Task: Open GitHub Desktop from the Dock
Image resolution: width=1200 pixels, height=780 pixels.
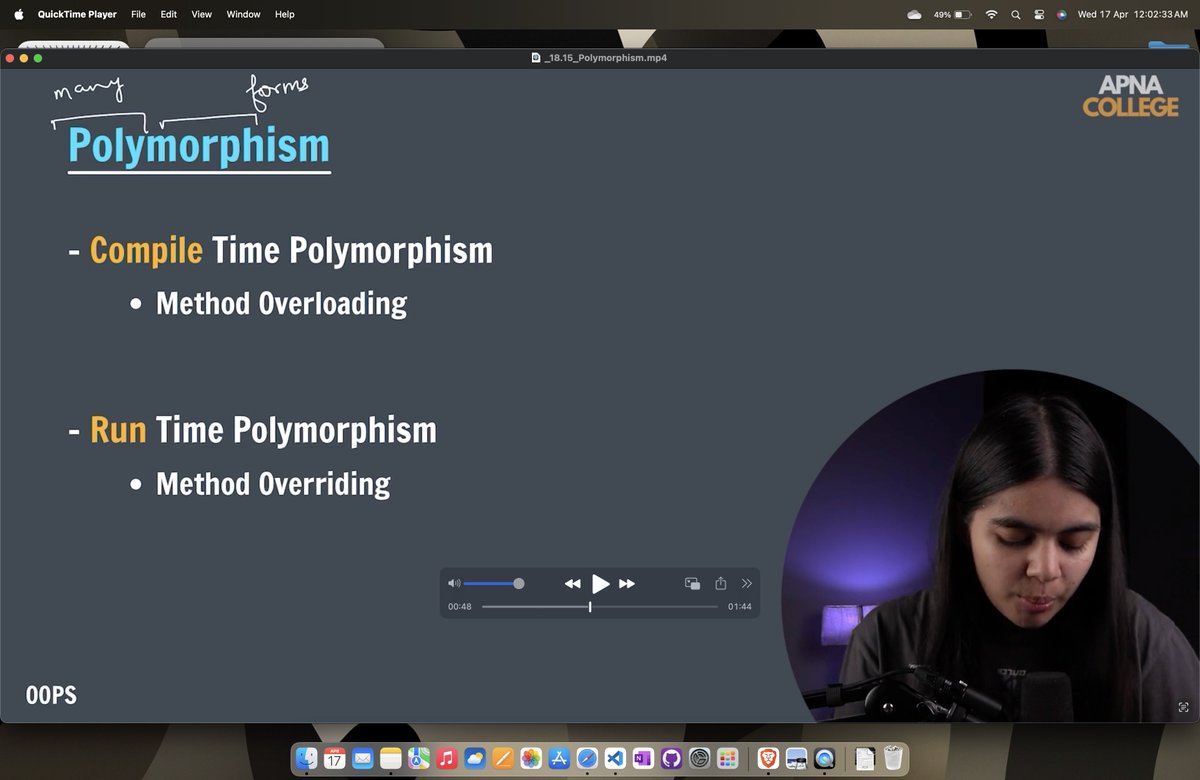Action: coord(671,758)
